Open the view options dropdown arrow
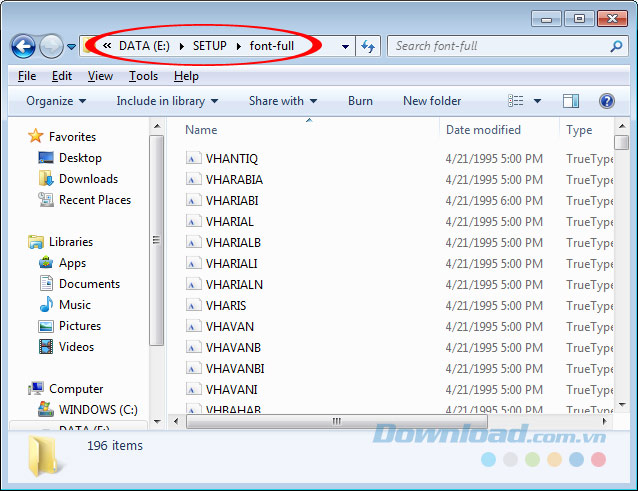The height and width of the screenshot is (491, 638). point(537,101)
